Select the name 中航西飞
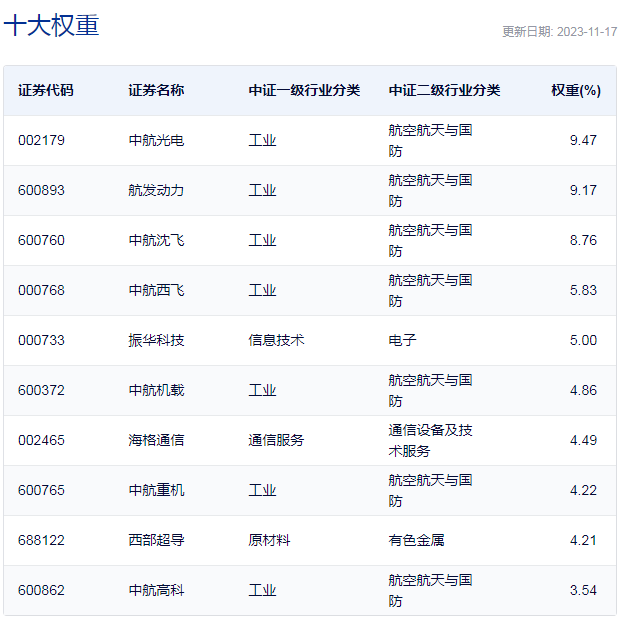Image resolution: width=624 pixels, height=621 pixels. (156, 290)
